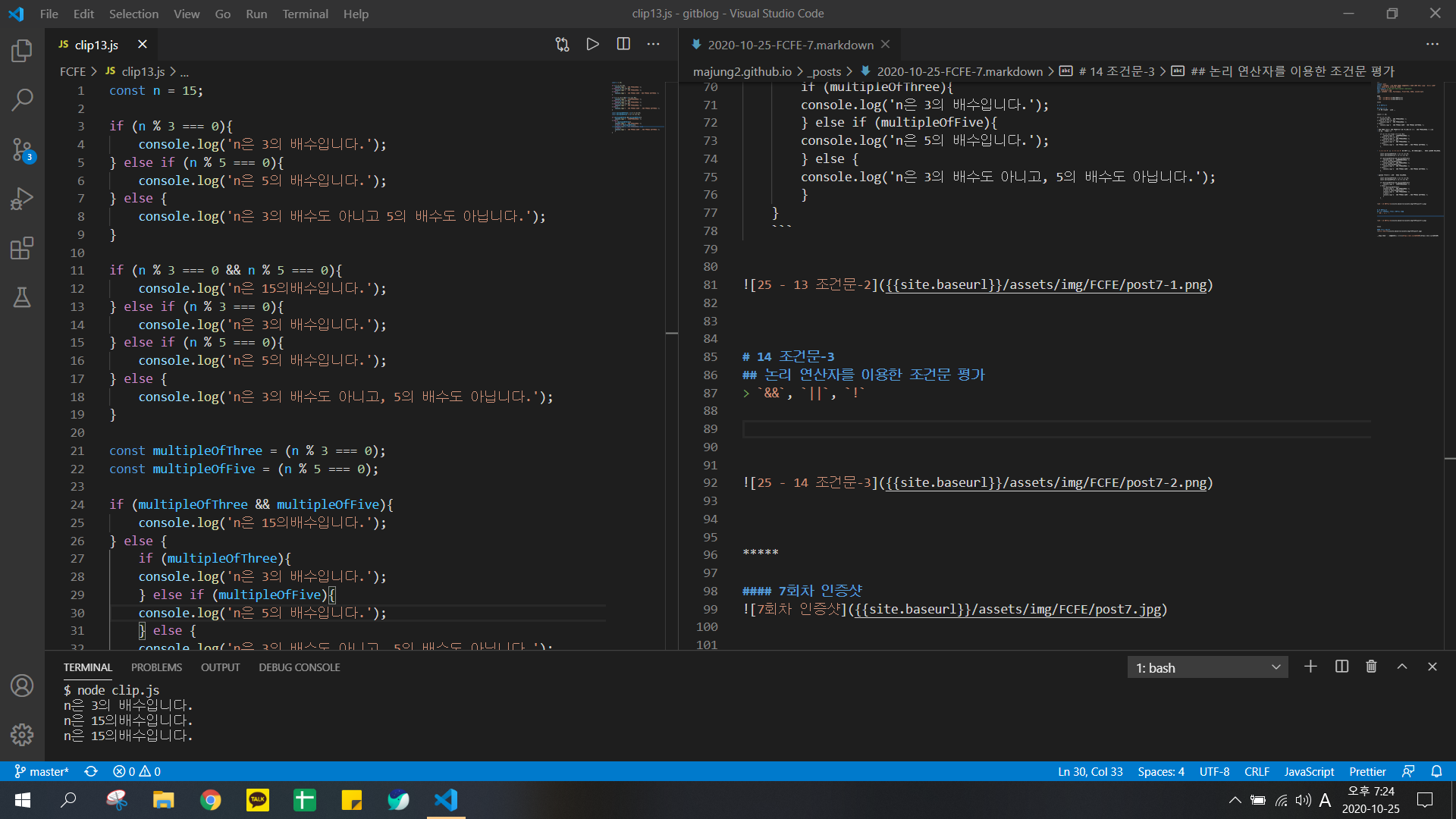Expand the '## 논리 연산자를 이용한 조건문 평가' breadcrumb
1456x819 pixels.
1283,71
